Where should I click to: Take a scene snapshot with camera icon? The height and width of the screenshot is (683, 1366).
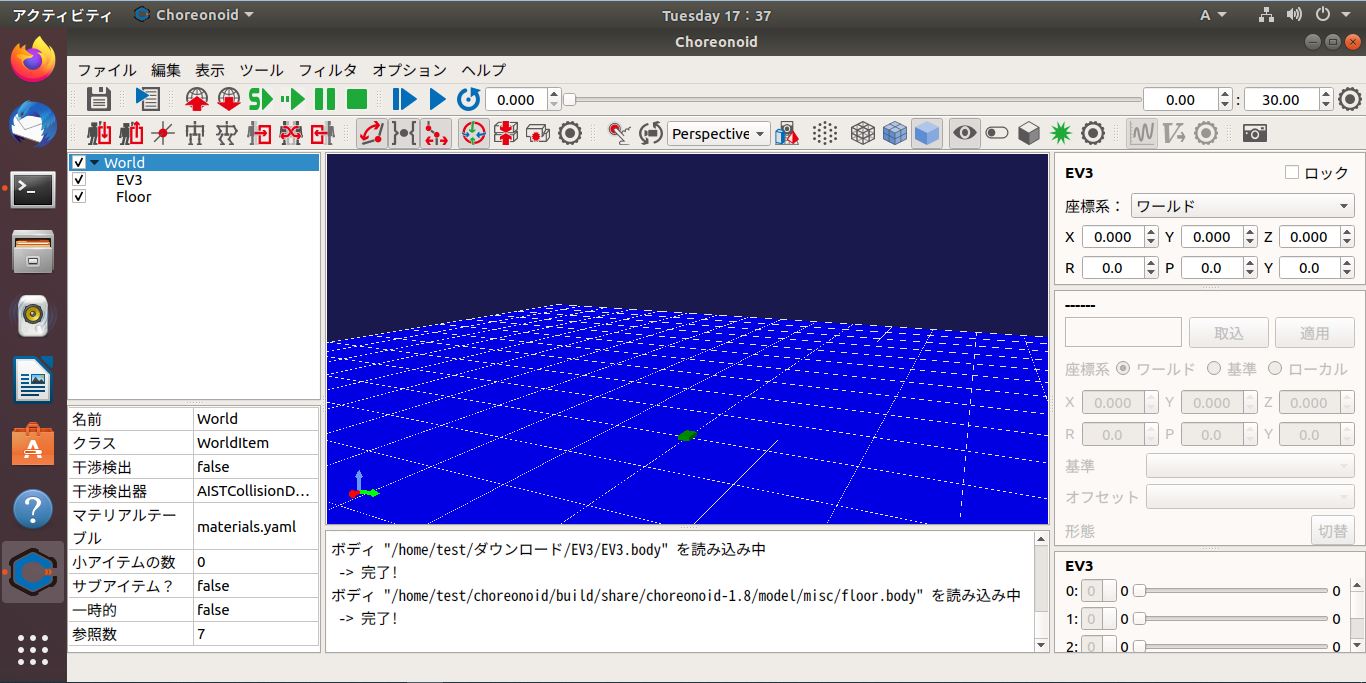click(x=1255, y=133)
